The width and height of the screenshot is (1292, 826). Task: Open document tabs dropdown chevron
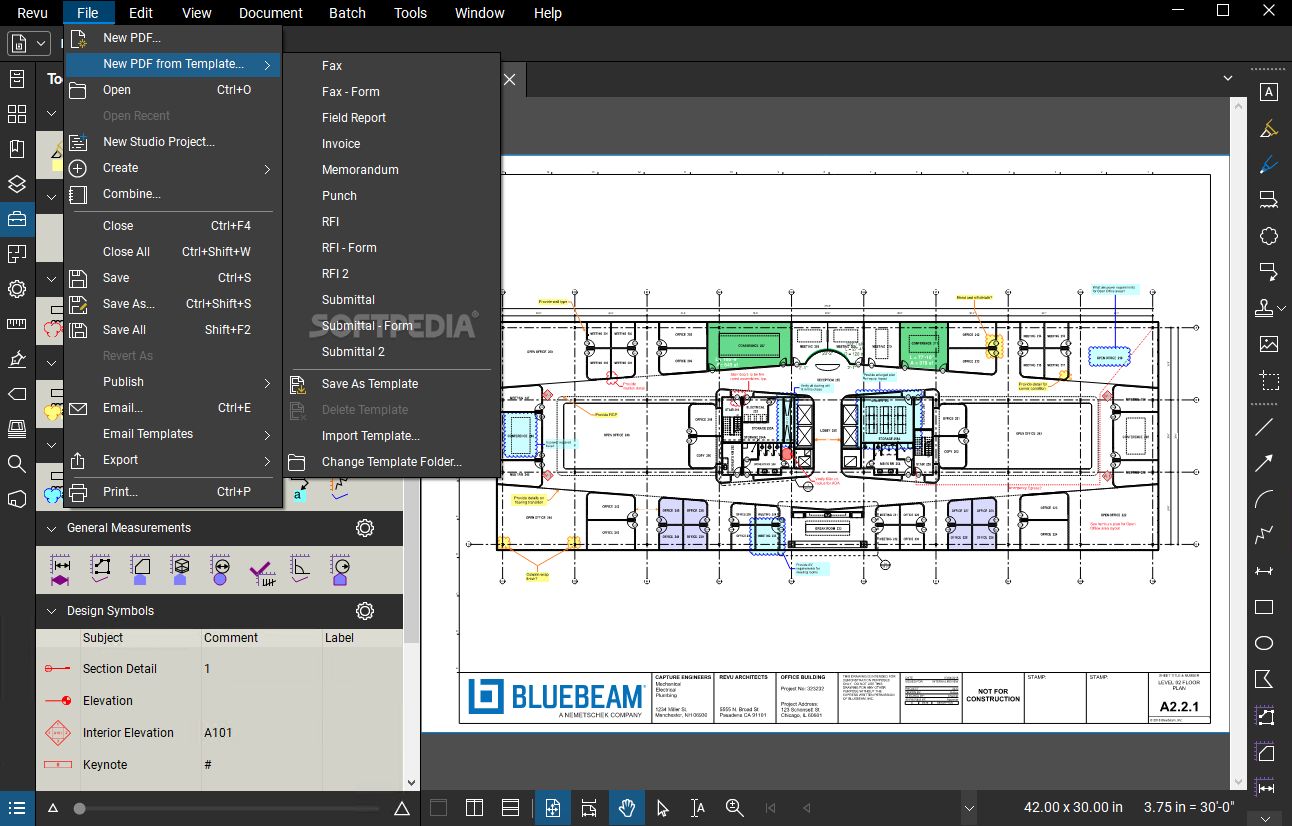tap(1229, 78)
